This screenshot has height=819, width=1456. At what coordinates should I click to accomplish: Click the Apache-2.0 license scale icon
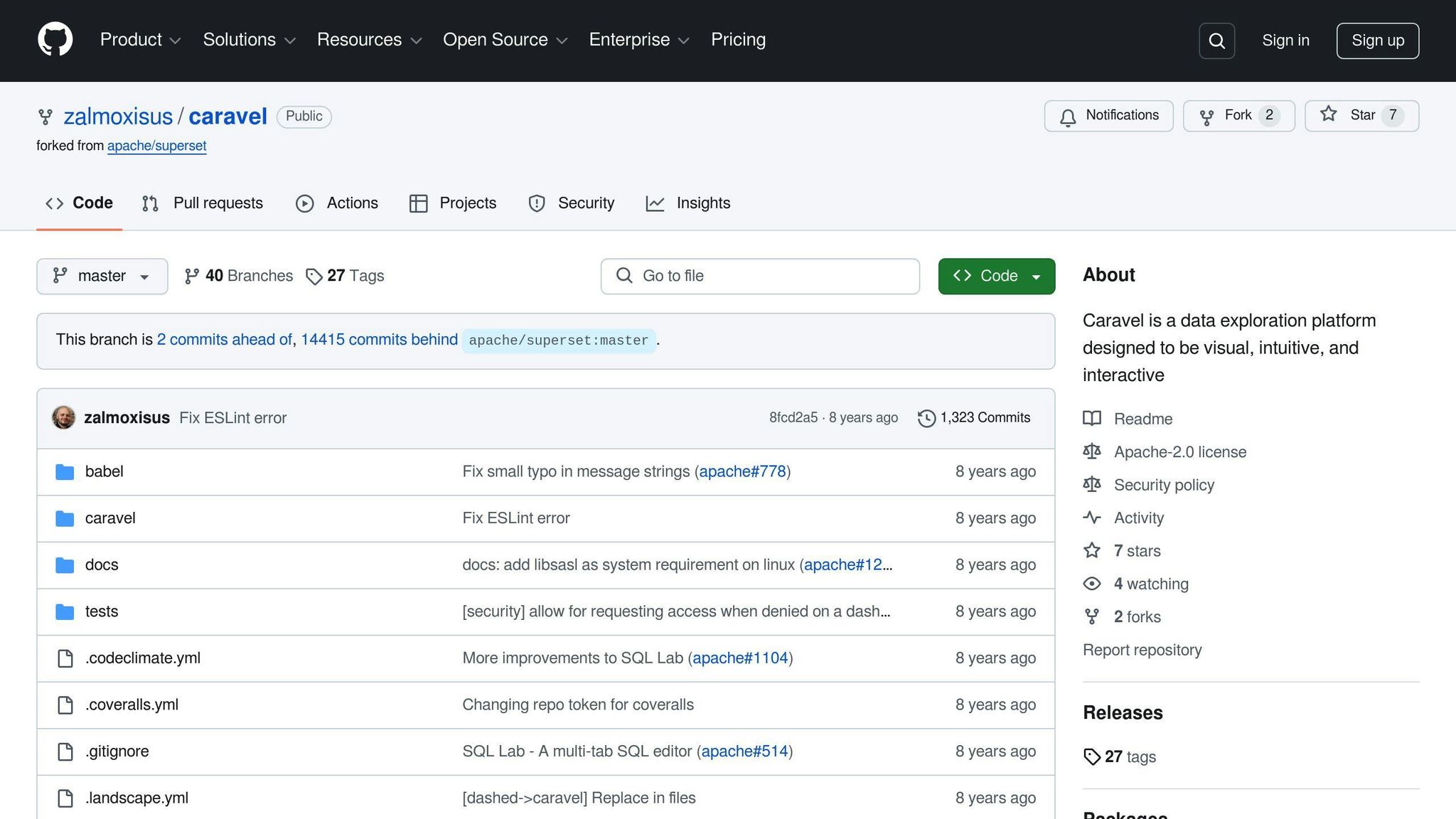click(x=1092, y=451)
